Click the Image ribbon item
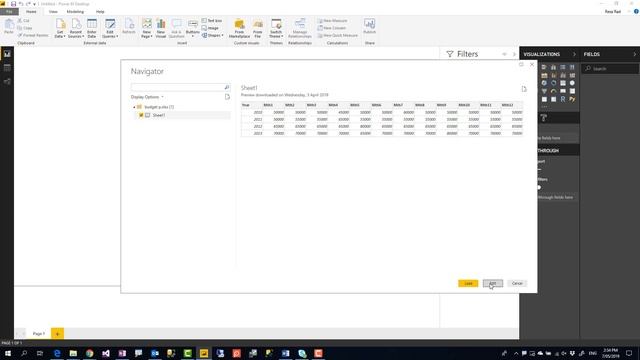 pos(211,28)
